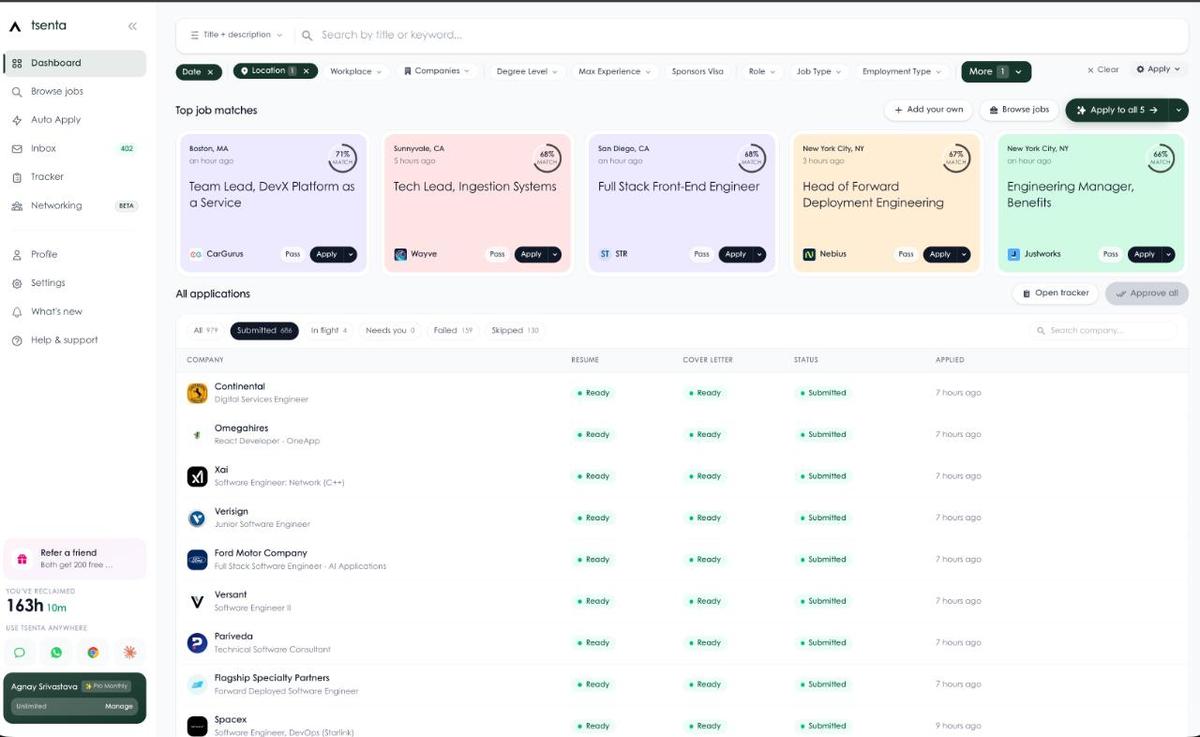Screen dimensions: 1200x737
Task: Click the chat bubble icon under Use Tsenta Anywhere
Action: click(x=19, y=652)
